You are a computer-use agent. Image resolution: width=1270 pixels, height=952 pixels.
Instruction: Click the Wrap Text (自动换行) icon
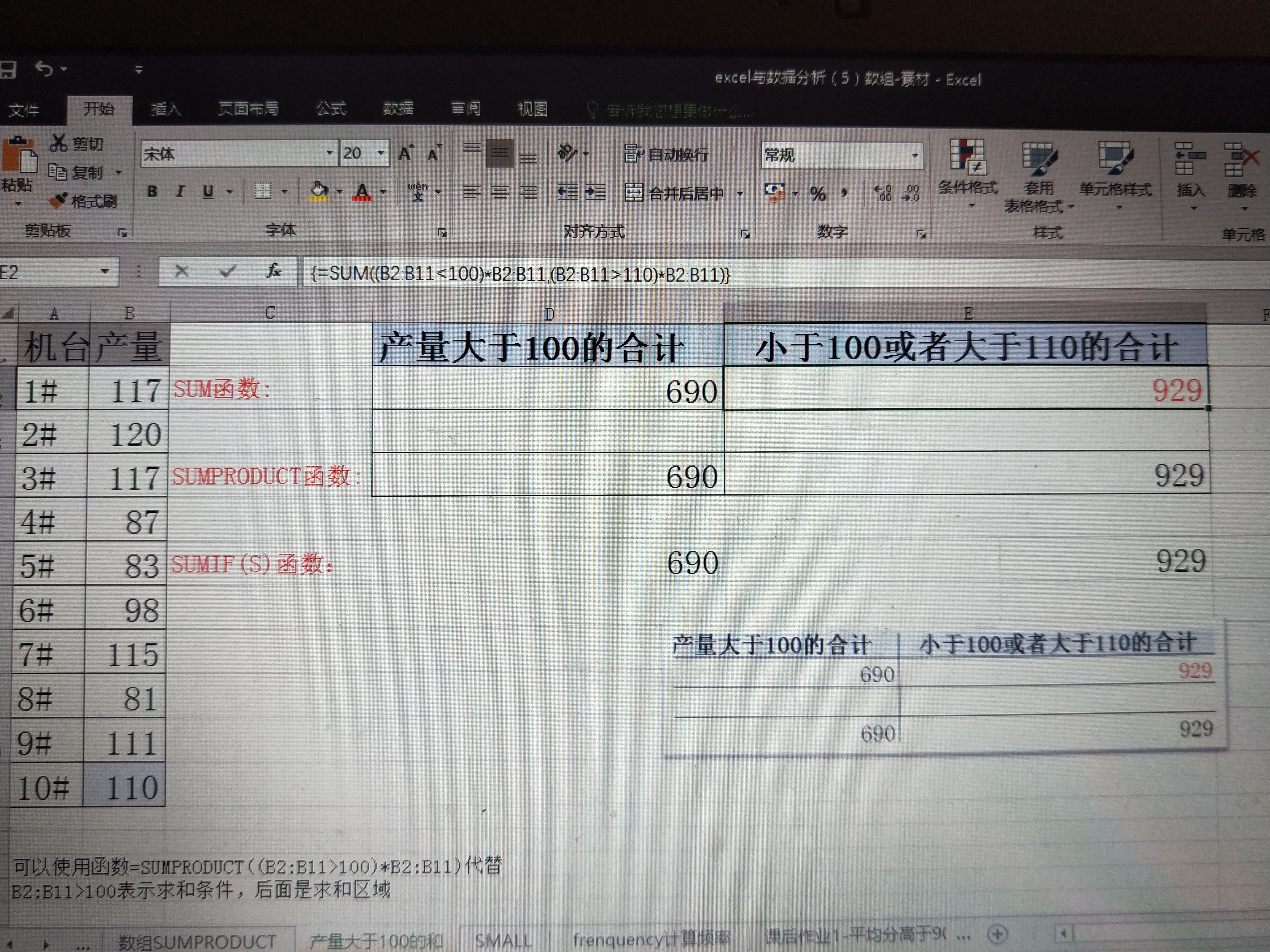pyautogui.click(x=633, y=154)
